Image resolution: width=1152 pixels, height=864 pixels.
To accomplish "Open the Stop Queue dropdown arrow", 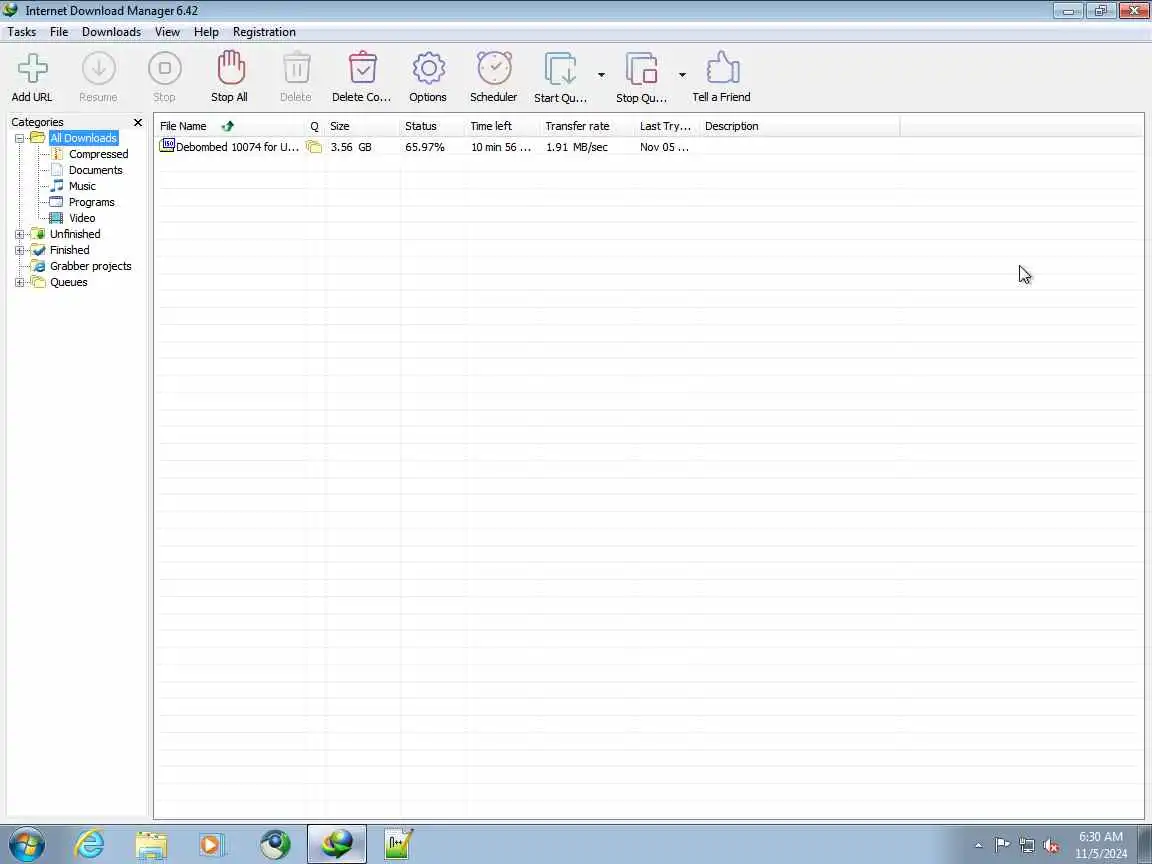I will click(682, 75).
